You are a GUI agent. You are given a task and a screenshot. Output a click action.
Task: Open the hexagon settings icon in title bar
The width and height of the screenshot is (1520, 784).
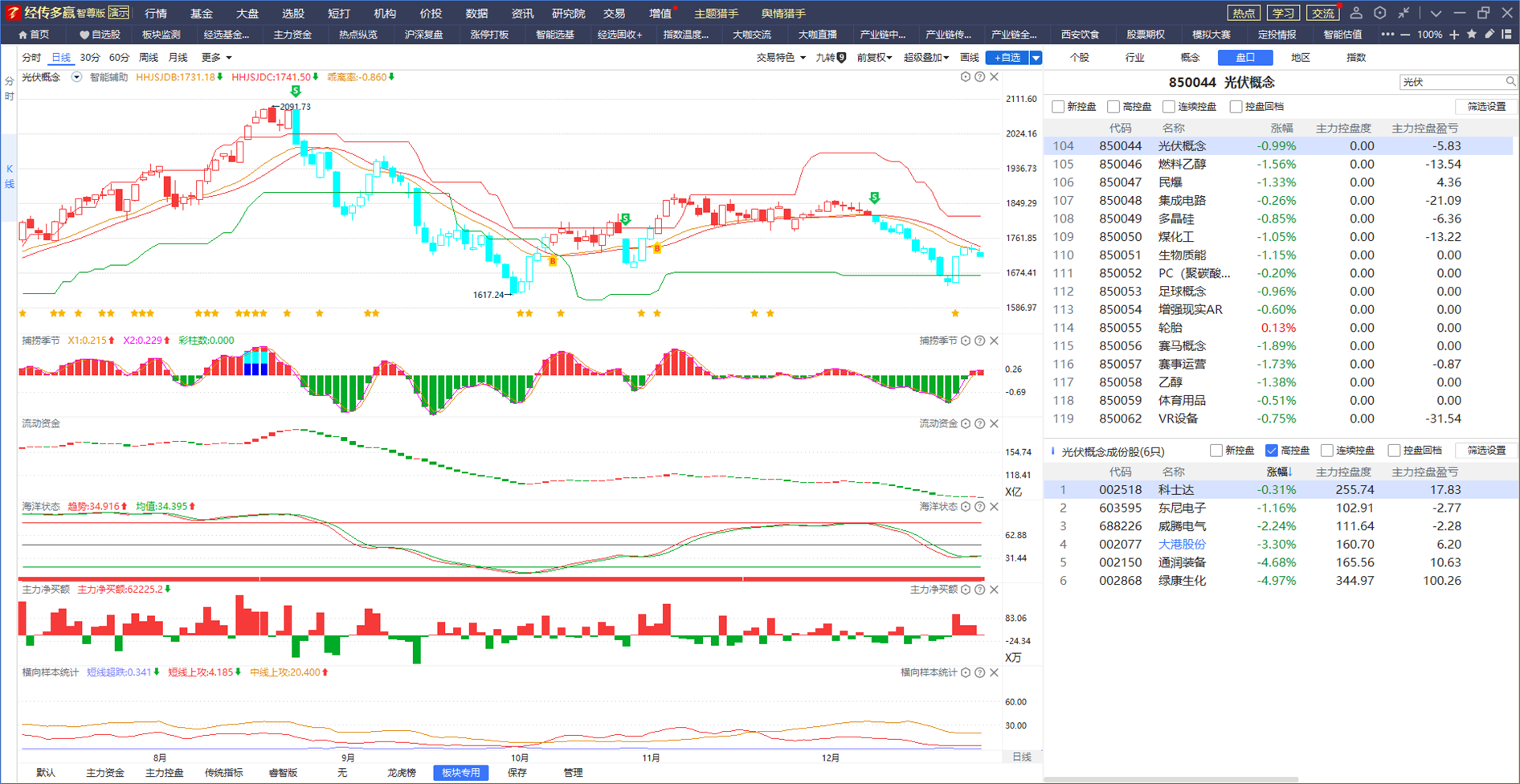pyautogui.click(x=1380, y=13)
